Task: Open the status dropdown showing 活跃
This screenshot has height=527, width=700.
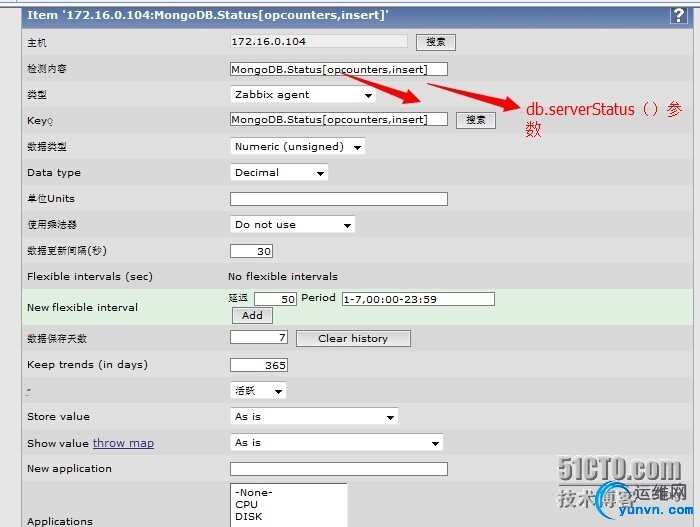Action: click(258, 391)
